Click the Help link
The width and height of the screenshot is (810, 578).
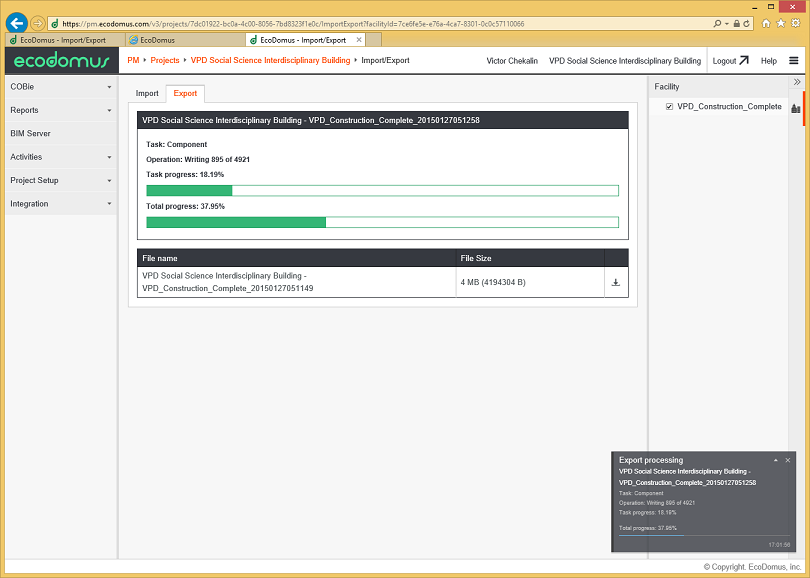click(x=768, y=60)
